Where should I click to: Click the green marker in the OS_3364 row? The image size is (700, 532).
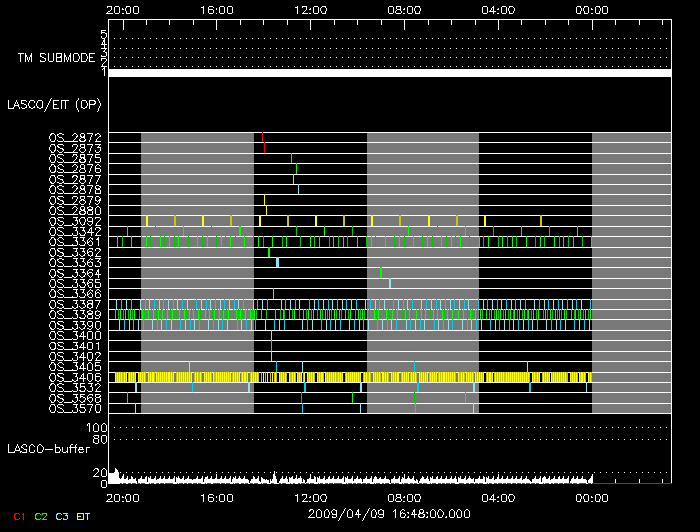tap(381, 272)
